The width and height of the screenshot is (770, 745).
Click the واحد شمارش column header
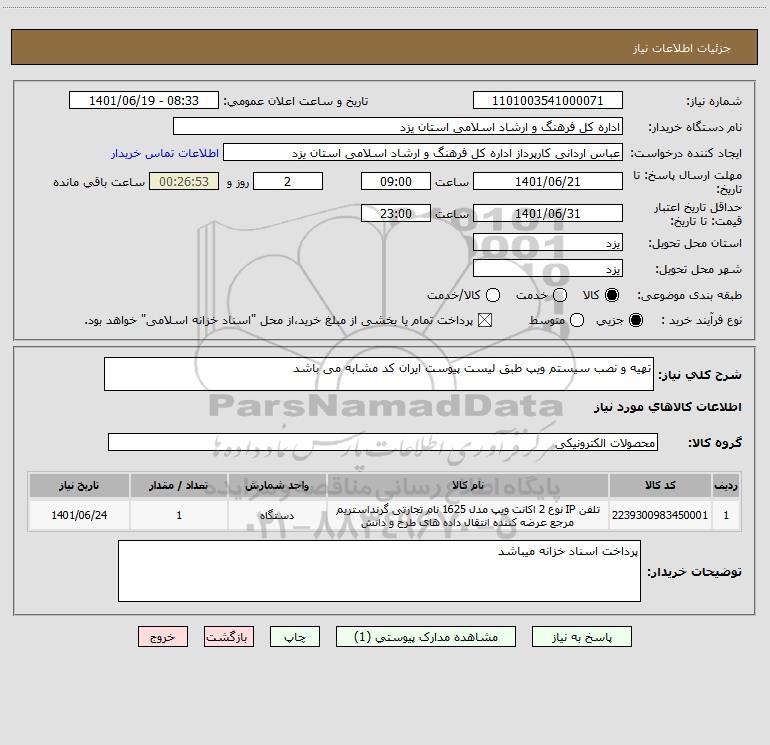tap(277, 485)
